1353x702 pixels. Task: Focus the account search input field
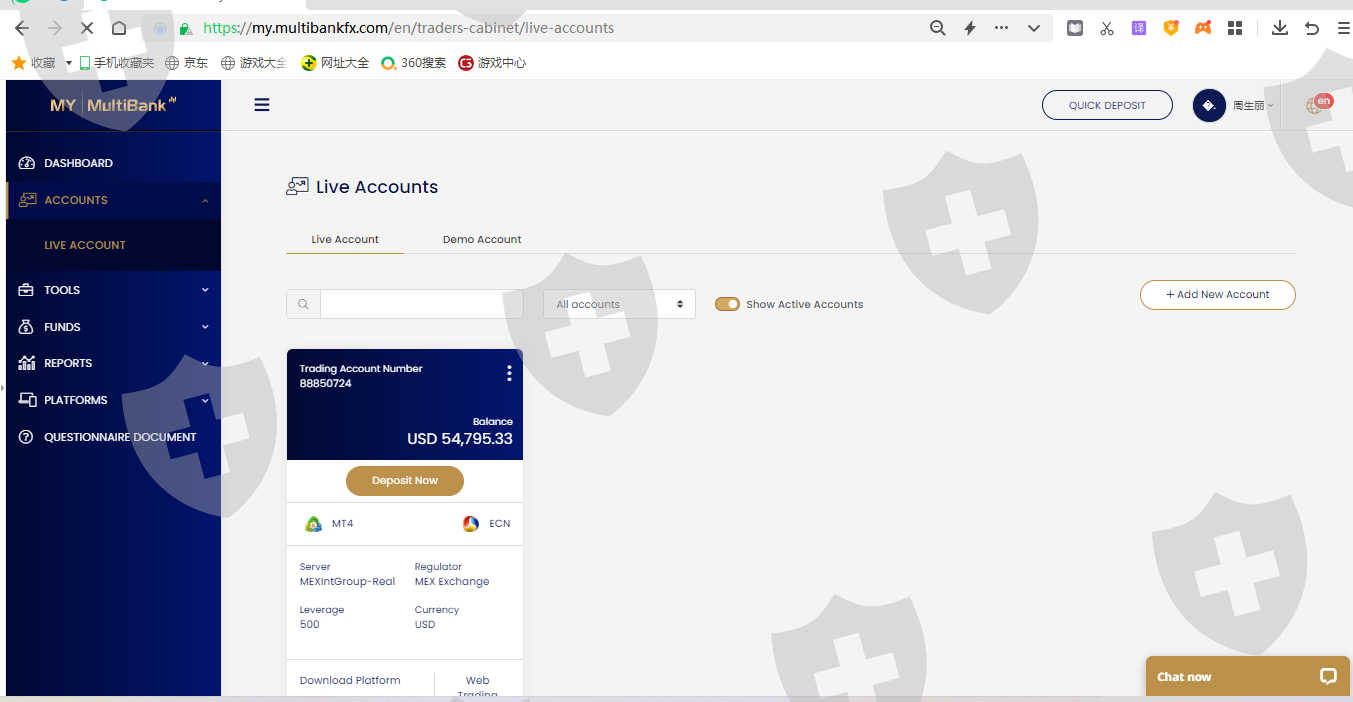[x=421, y=304]
